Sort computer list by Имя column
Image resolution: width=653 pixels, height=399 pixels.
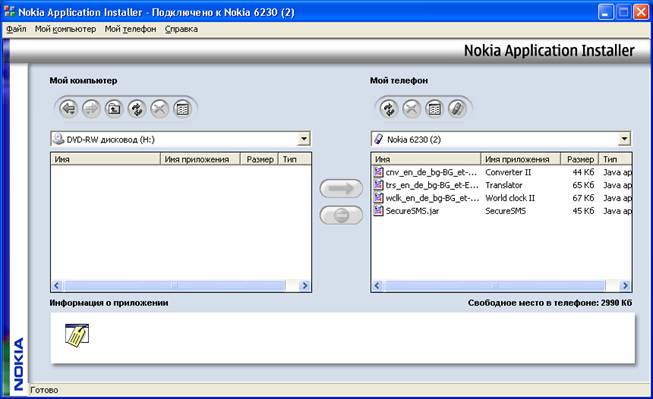(106, 159)
